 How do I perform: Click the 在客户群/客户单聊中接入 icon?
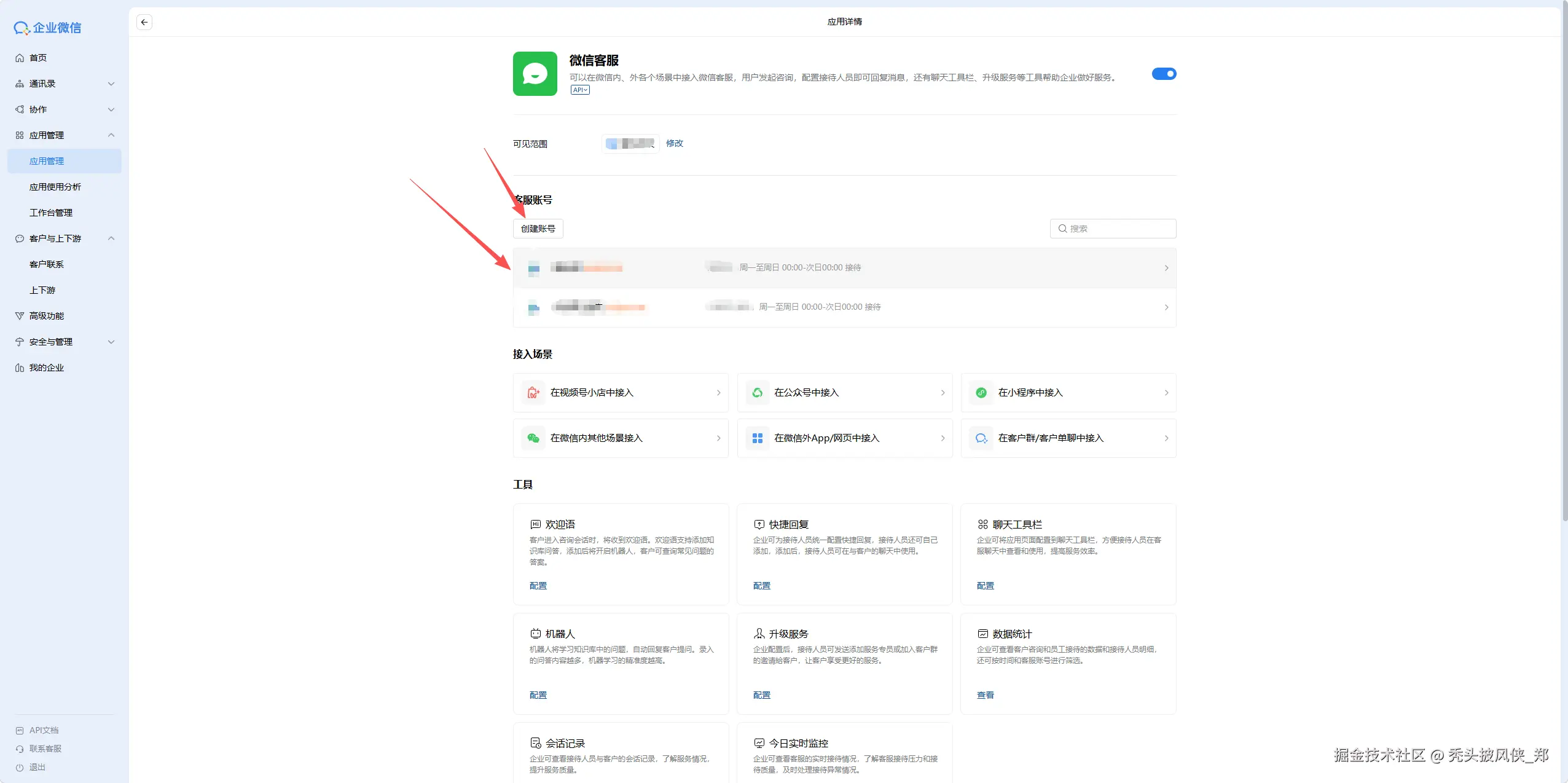tap(981, 438)
